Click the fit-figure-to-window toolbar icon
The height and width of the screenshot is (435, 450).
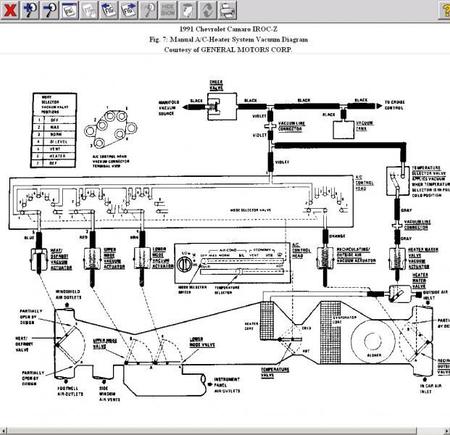pos(70,10)
